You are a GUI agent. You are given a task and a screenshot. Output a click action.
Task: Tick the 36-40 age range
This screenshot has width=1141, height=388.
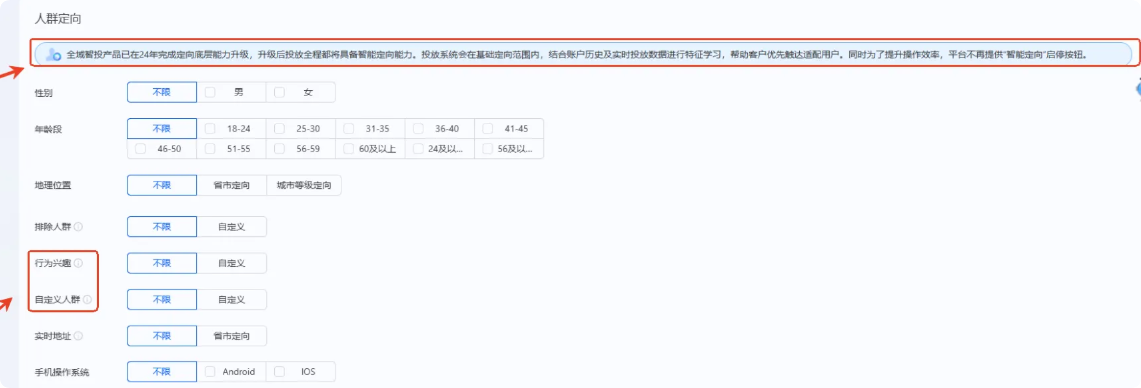click(x=418, y=129)
